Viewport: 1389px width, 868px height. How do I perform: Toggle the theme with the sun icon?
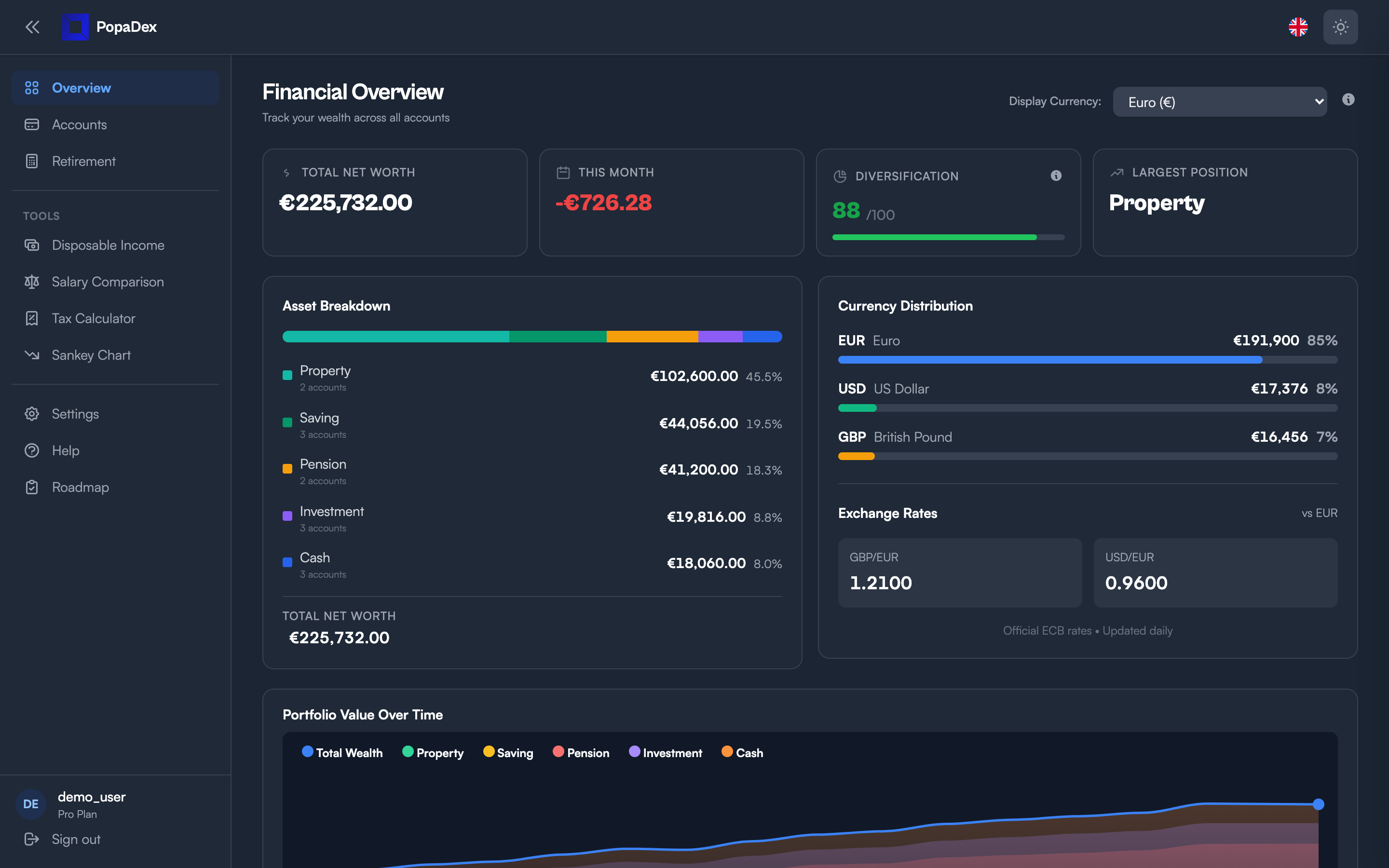1341,27
